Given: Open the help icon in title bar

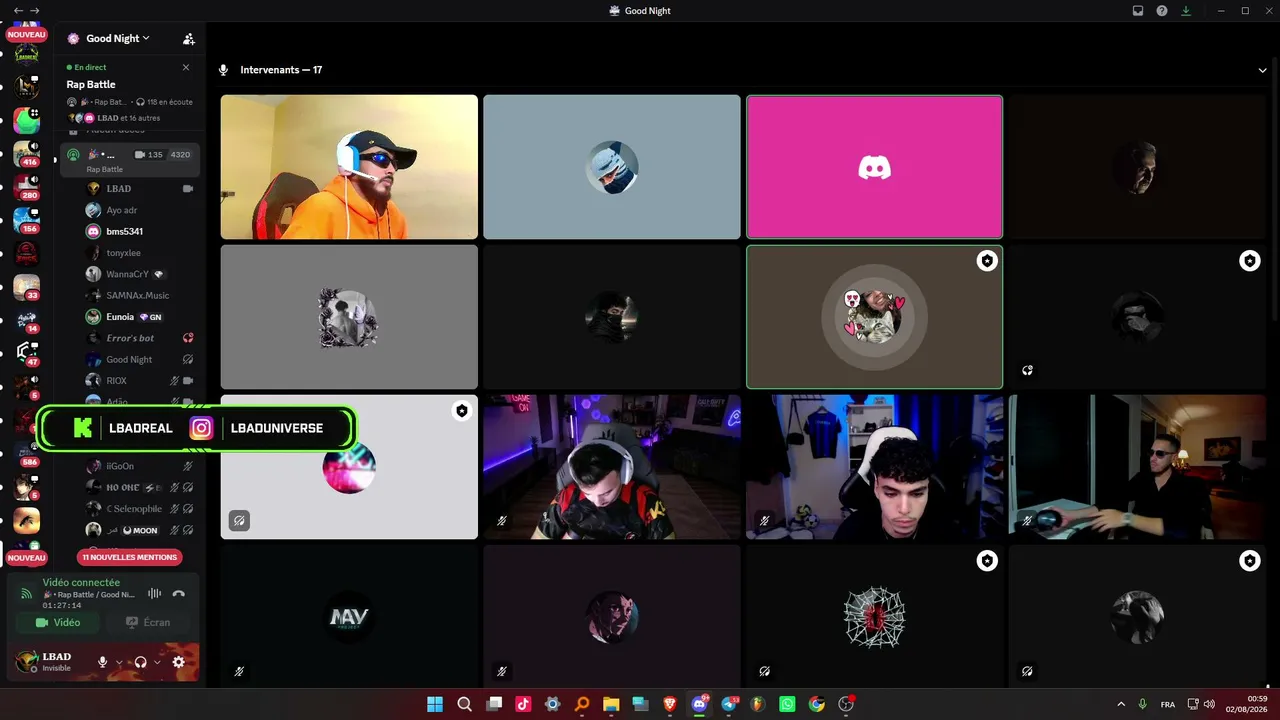Looking at the screenshot, I should pos(1162,10).
